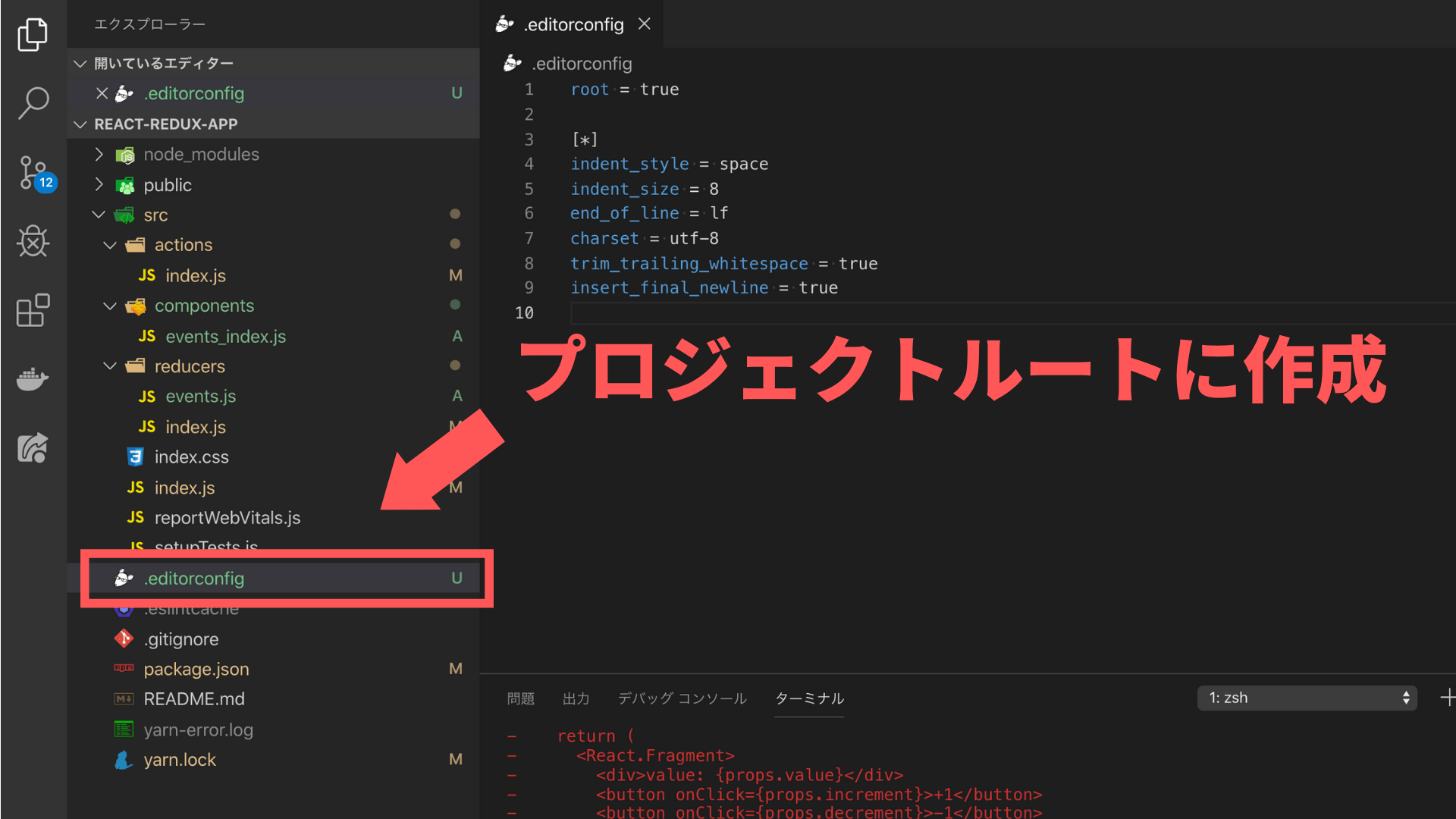This screenshot has width=1456, height=819.
Task: Switch to the 問題 panel tab
Action: tap(521, 698)
